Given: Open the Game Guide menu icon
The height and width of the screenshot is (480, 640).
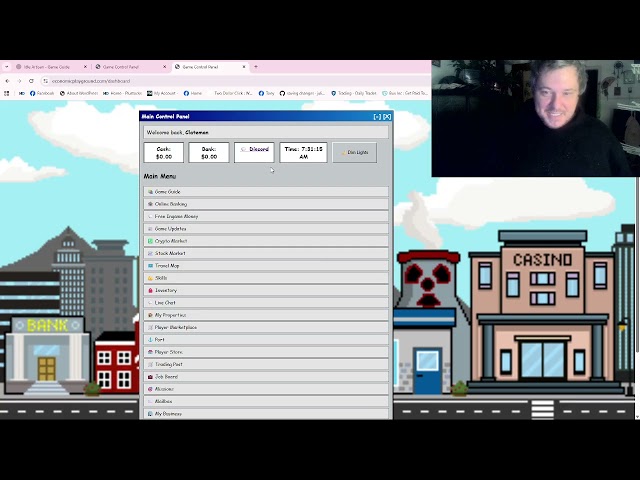Looking at the screenshot, I should tap(150, 192).
